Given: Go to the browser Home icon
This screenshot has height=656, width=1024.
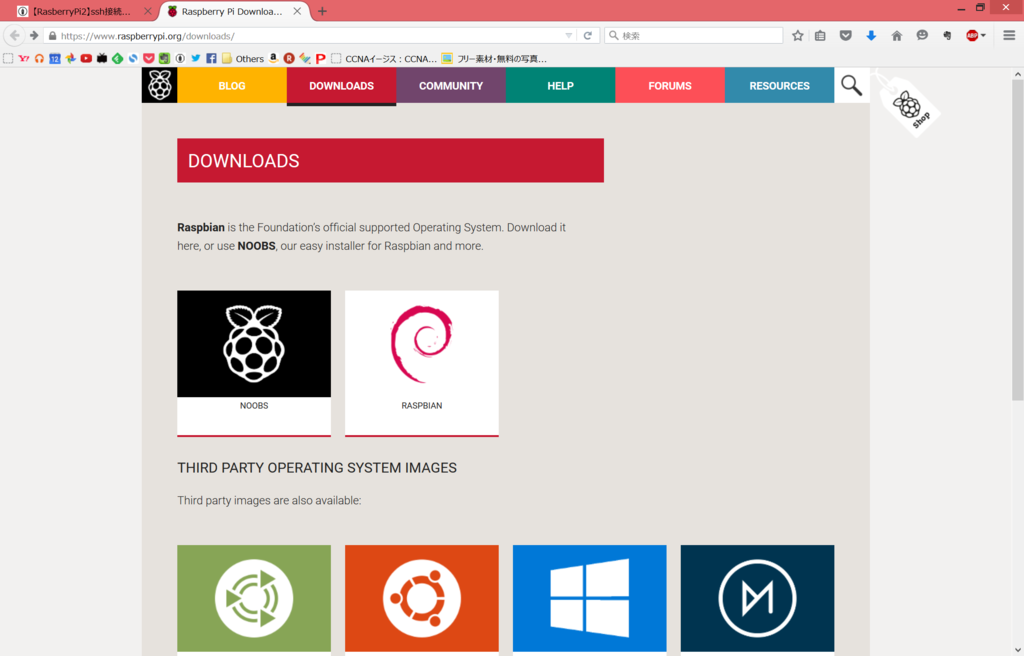Looking at the screenshot, I should 897,35.
